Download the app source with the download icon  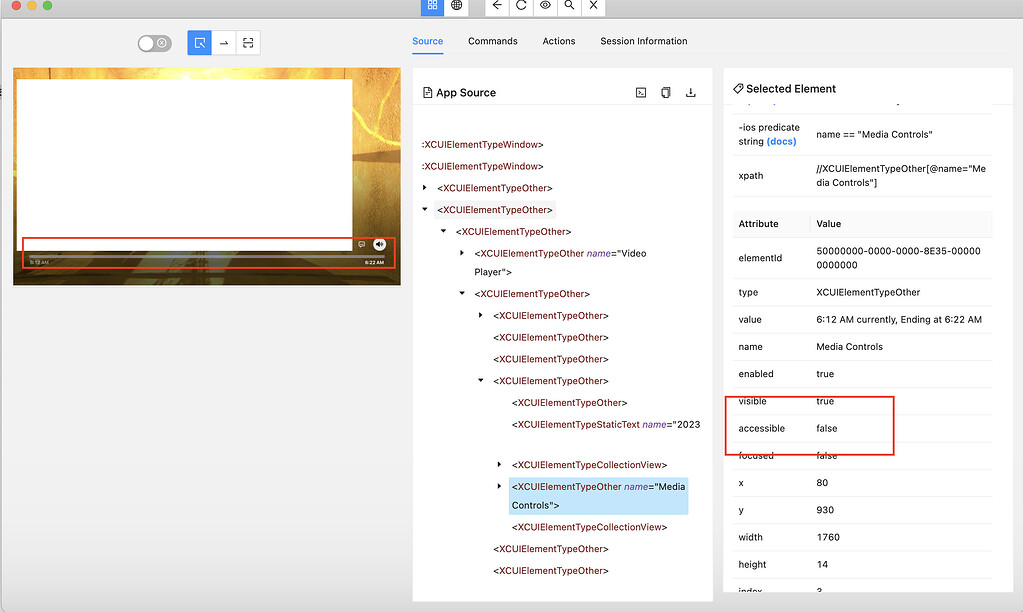(690, 92)
